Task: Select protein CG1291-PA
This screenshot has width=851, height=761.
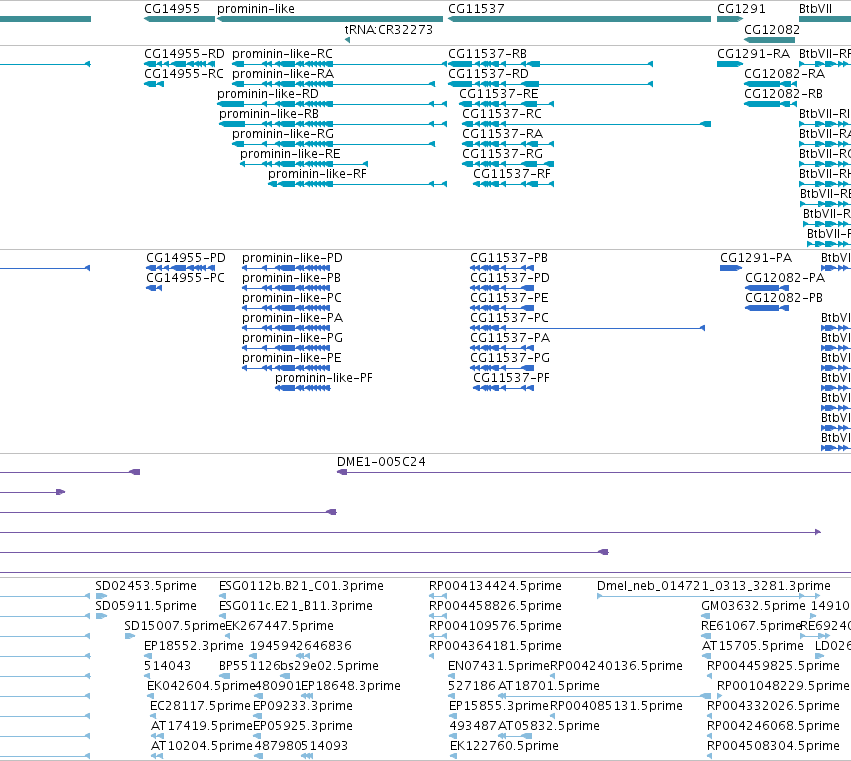Action: [731, 268]
